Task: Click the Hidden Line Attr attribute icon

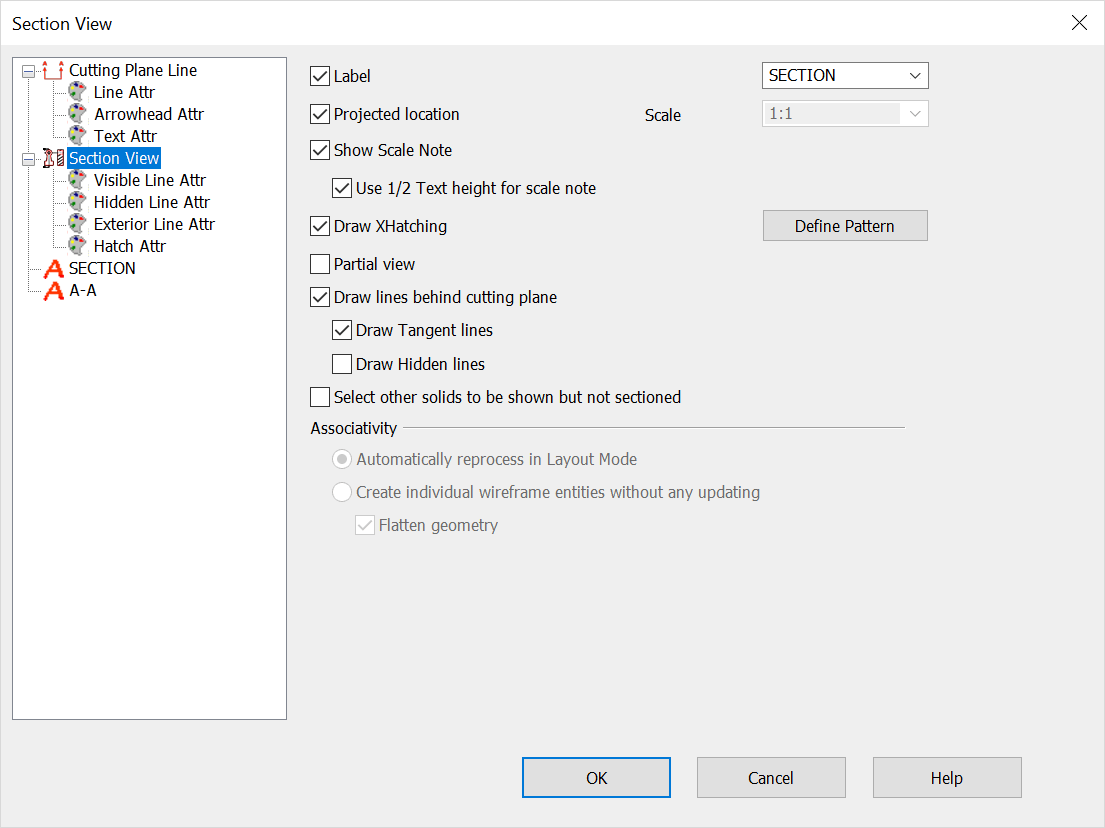Action: [x=77, y=201]
